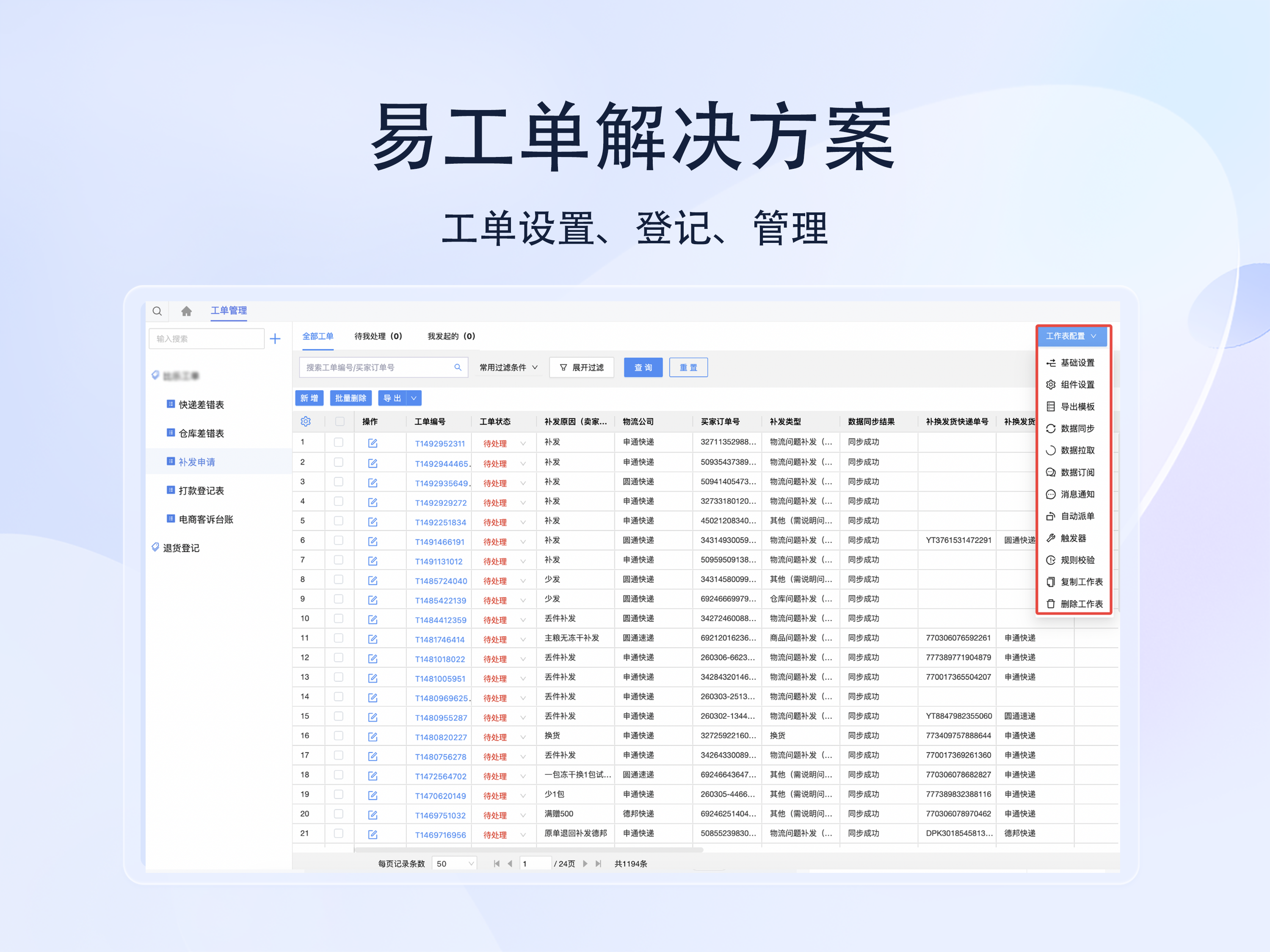
Task: Click the home icon in the top navigation
Action: 186,311
